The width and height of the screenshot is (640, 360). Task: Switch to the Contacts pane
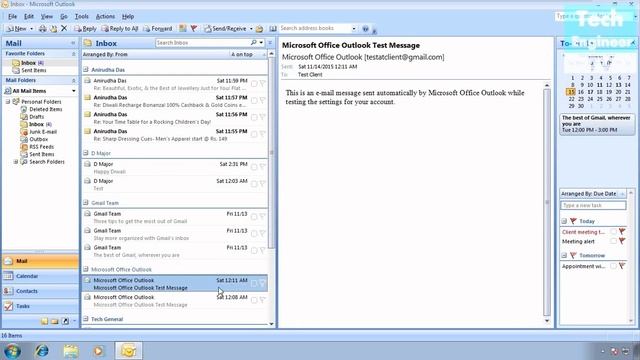(40, 291)
